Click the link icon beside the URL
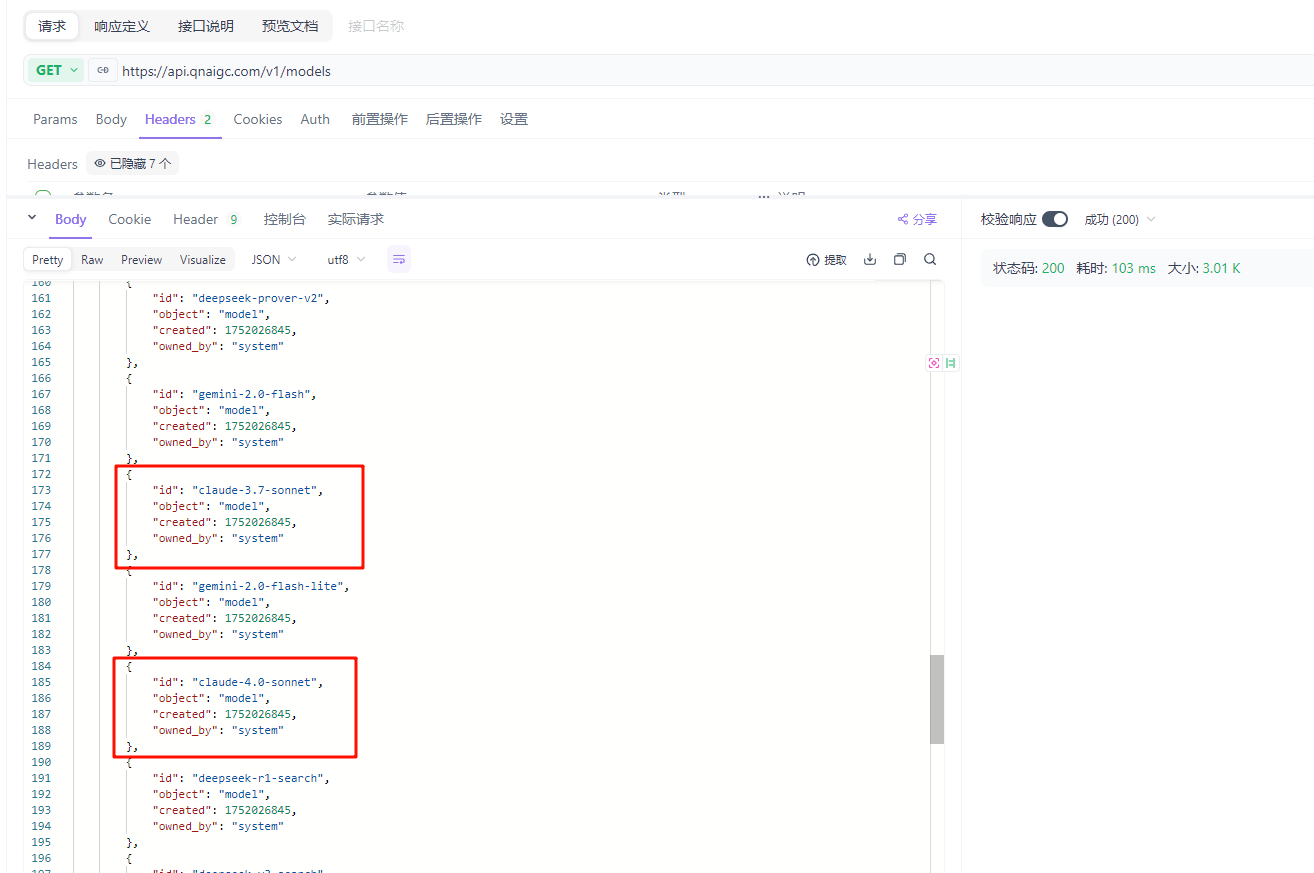Viewport: 1314px width, 873px height. pos(102,70)
